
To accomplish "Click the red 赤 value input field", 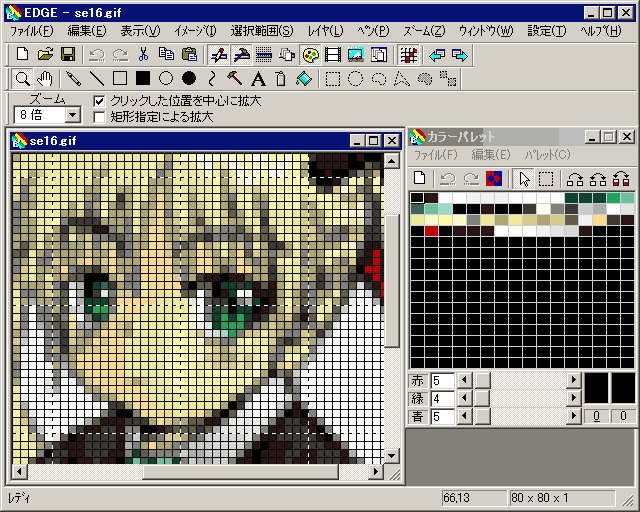I will [x=442, y=381].
